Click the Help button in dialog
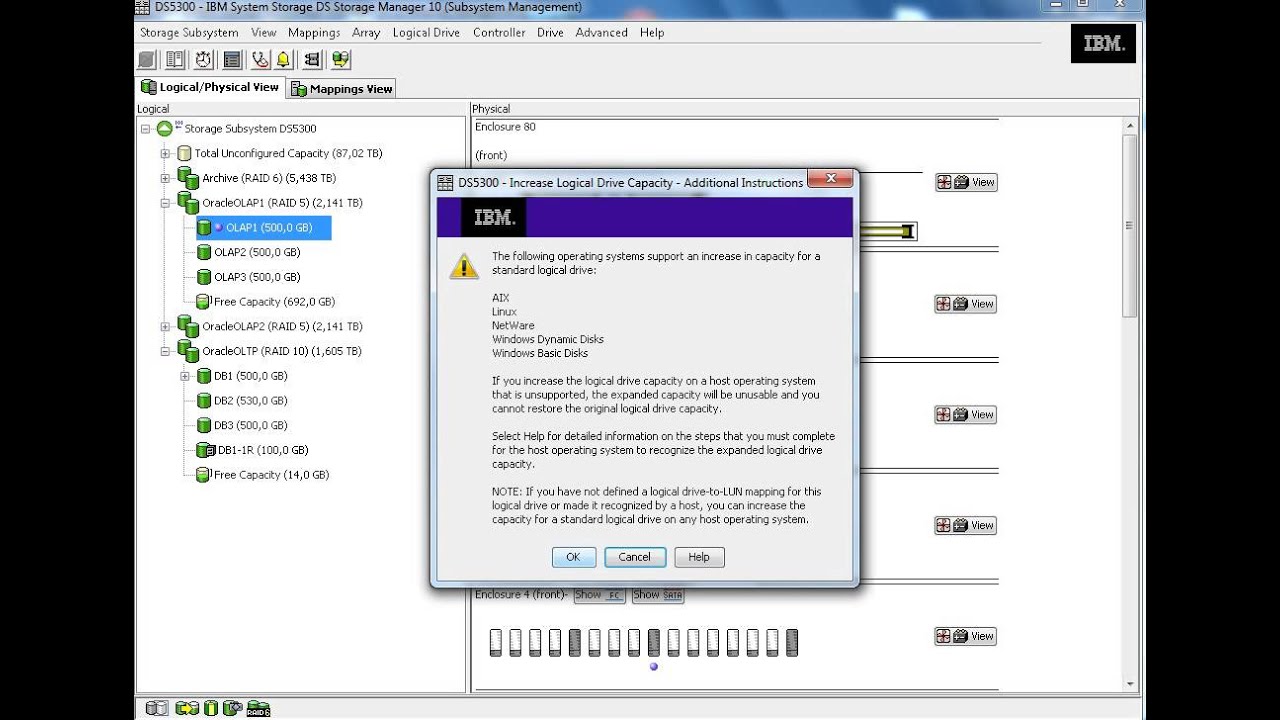 tap(699, 557)
